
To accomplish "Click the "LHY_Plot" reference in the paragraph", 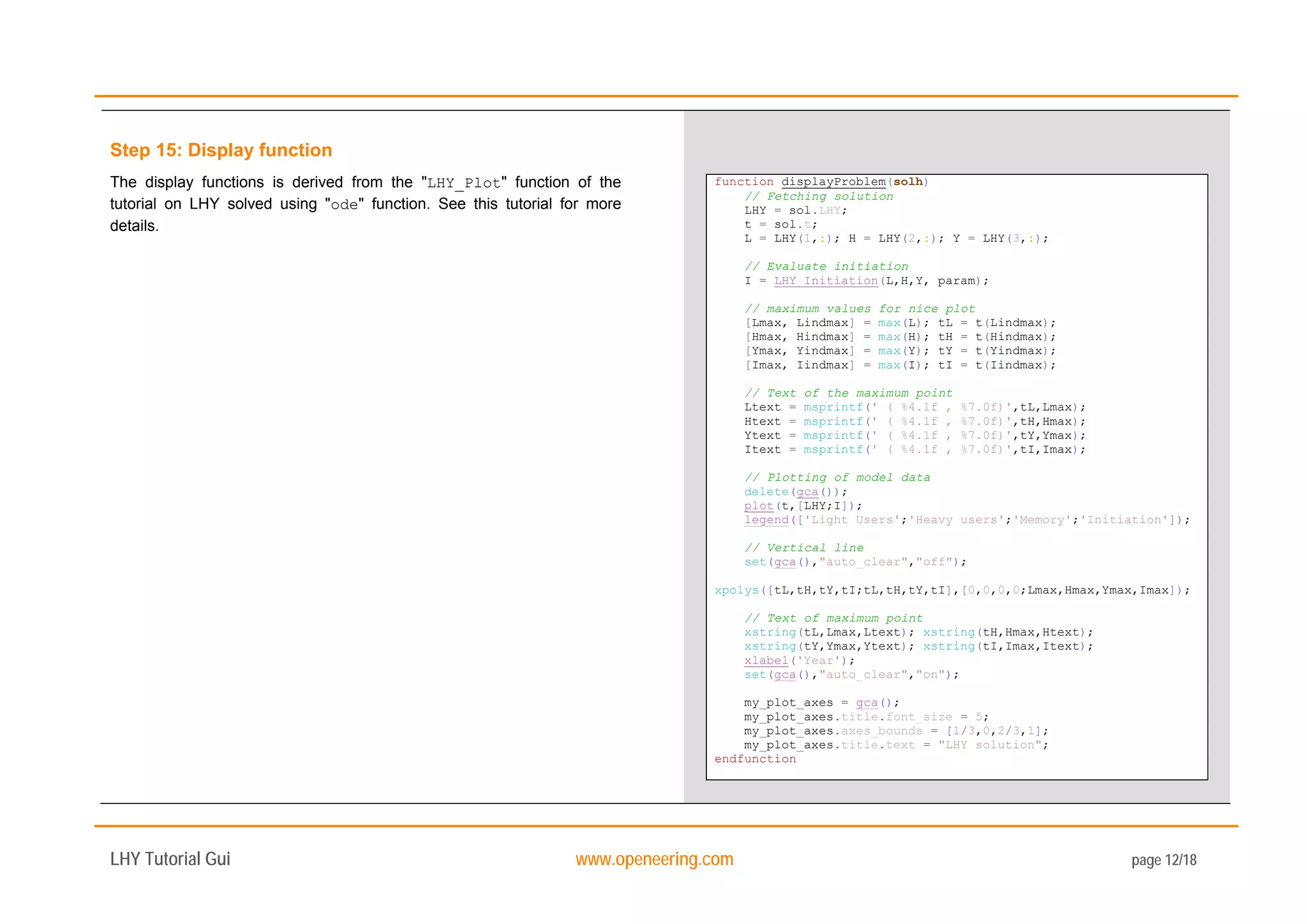I will point(464,183).
